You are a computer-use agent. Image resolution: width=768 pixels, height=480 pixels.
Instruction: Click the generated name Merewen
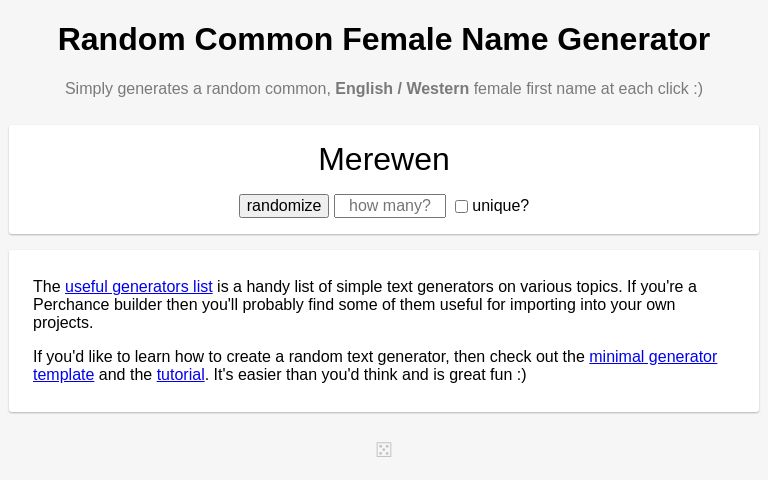click(384, 159)
